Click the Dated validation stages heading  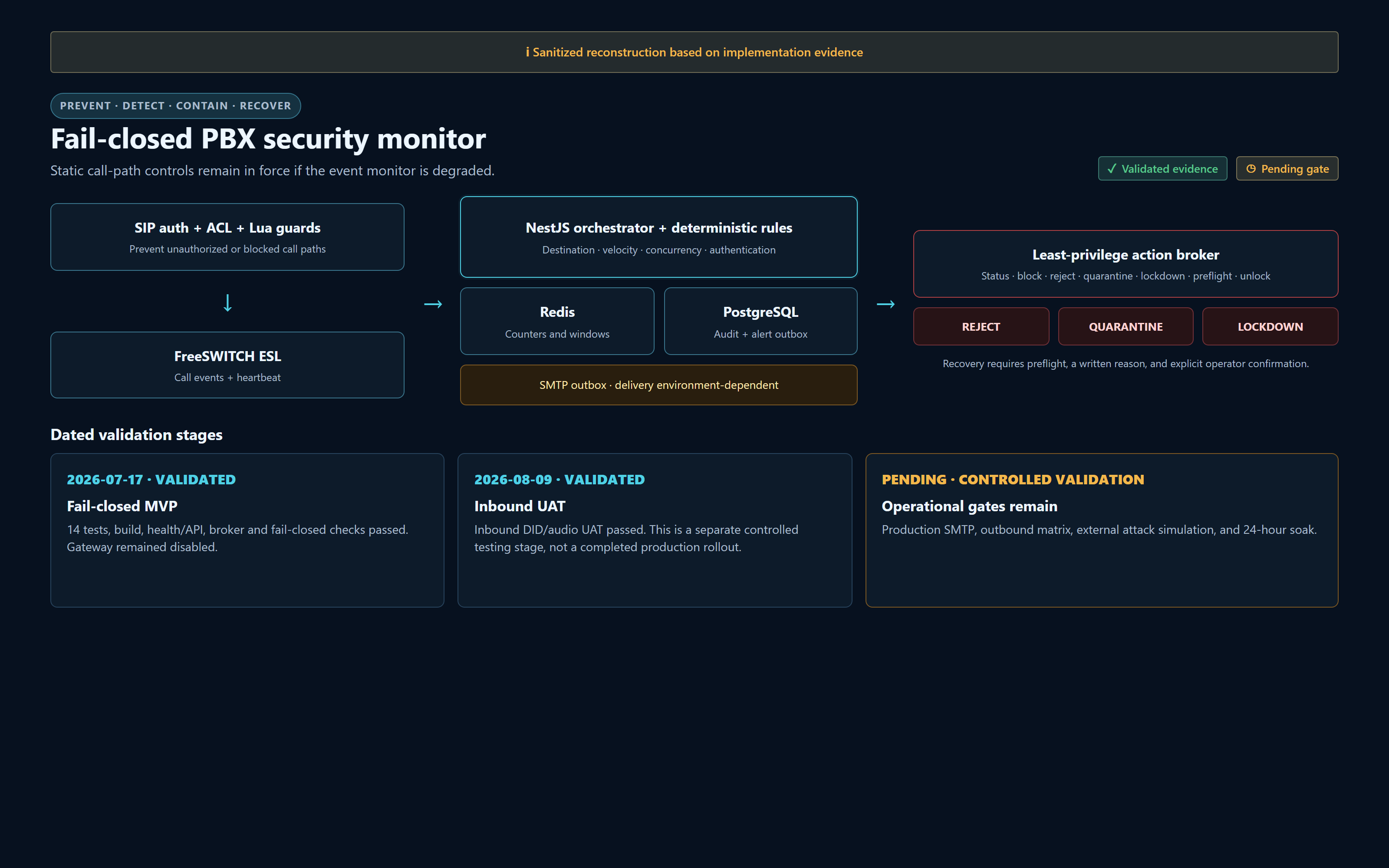pyautogui.click(x=137, y=435)
